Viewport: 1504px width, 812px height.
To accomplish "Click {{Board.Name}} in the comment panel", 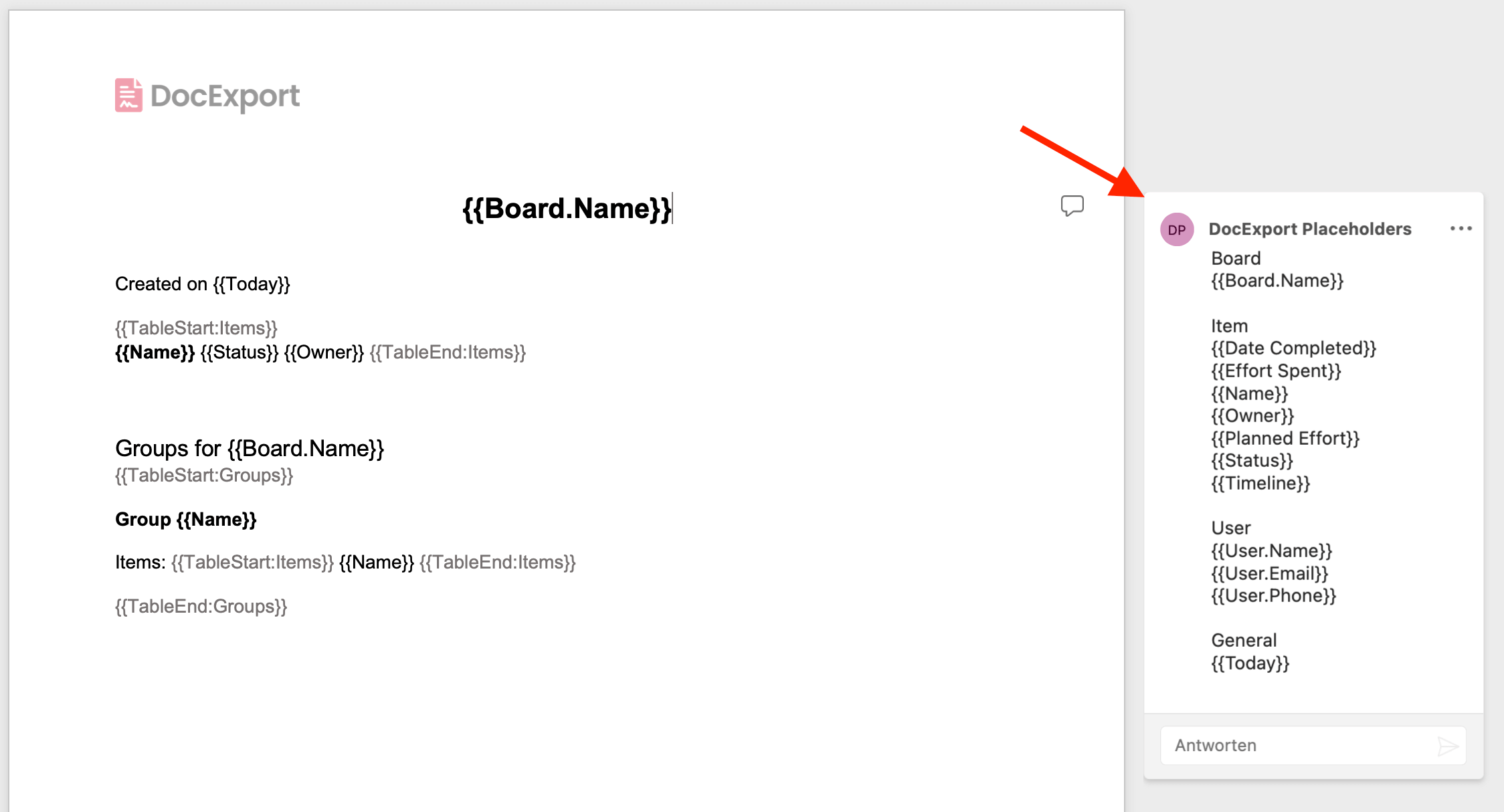I will coord(1277,281).
